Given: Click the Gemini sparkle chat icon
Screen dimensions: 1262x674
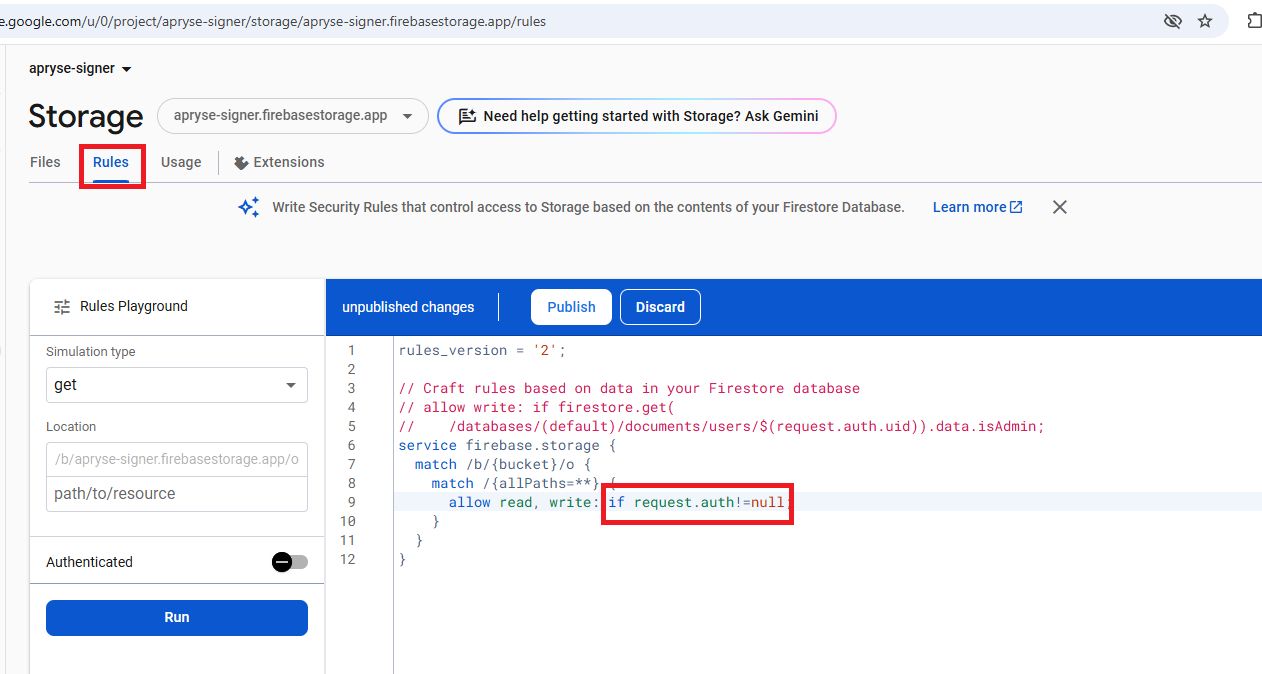Looking at the screenshot, I should click(x=467, y=116).
